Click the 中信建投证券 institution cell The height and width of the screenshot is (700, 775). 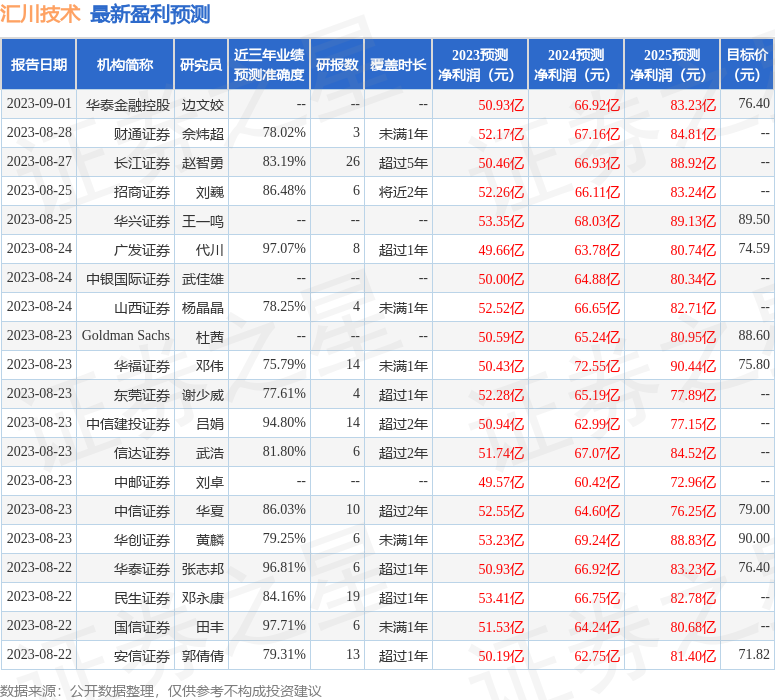(x=128, y=424)
